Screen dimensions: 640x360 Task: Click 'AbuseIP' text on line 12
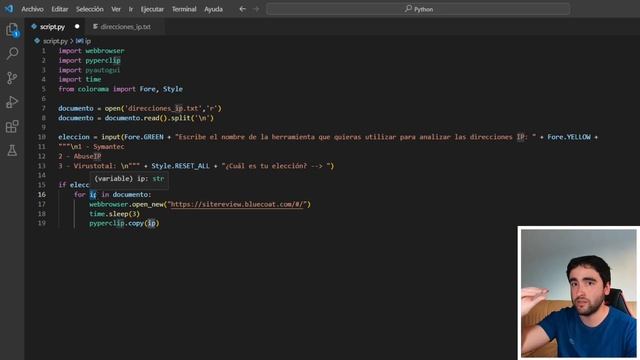[87, 156]
